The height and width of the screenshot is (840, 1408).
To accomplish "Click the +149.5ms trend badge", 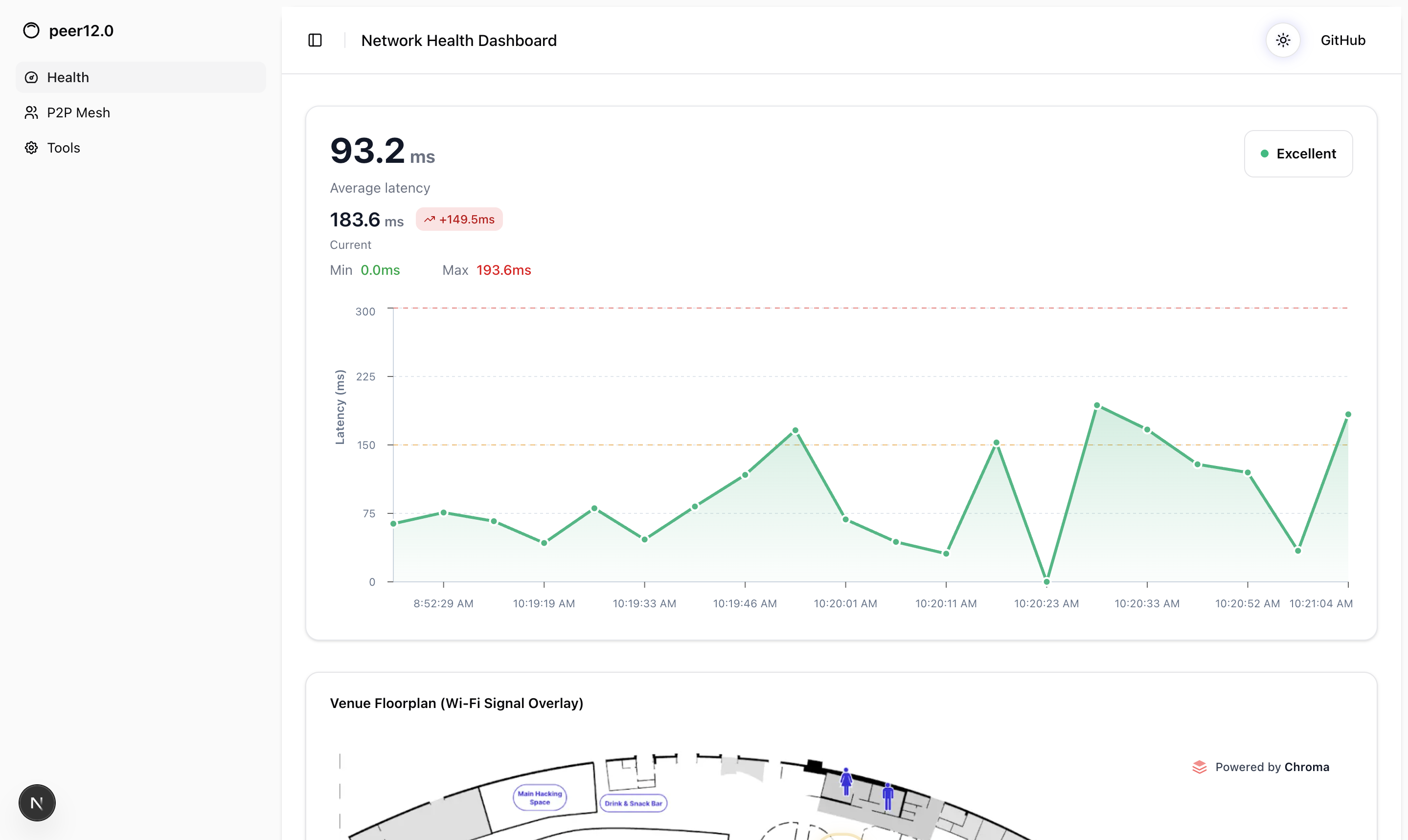I will click(x=459, y=220).
